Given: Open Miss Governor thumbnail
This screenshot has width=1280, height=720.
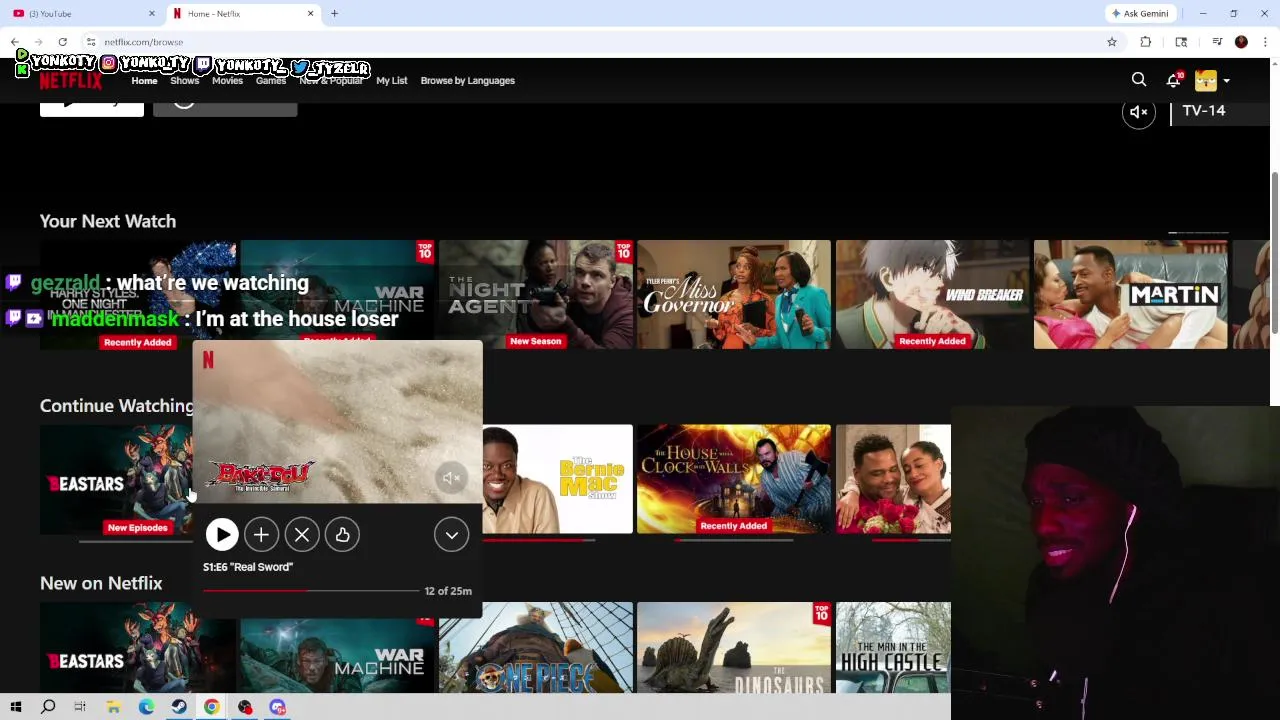Looking at the screenshot, I should click(734, 294).
